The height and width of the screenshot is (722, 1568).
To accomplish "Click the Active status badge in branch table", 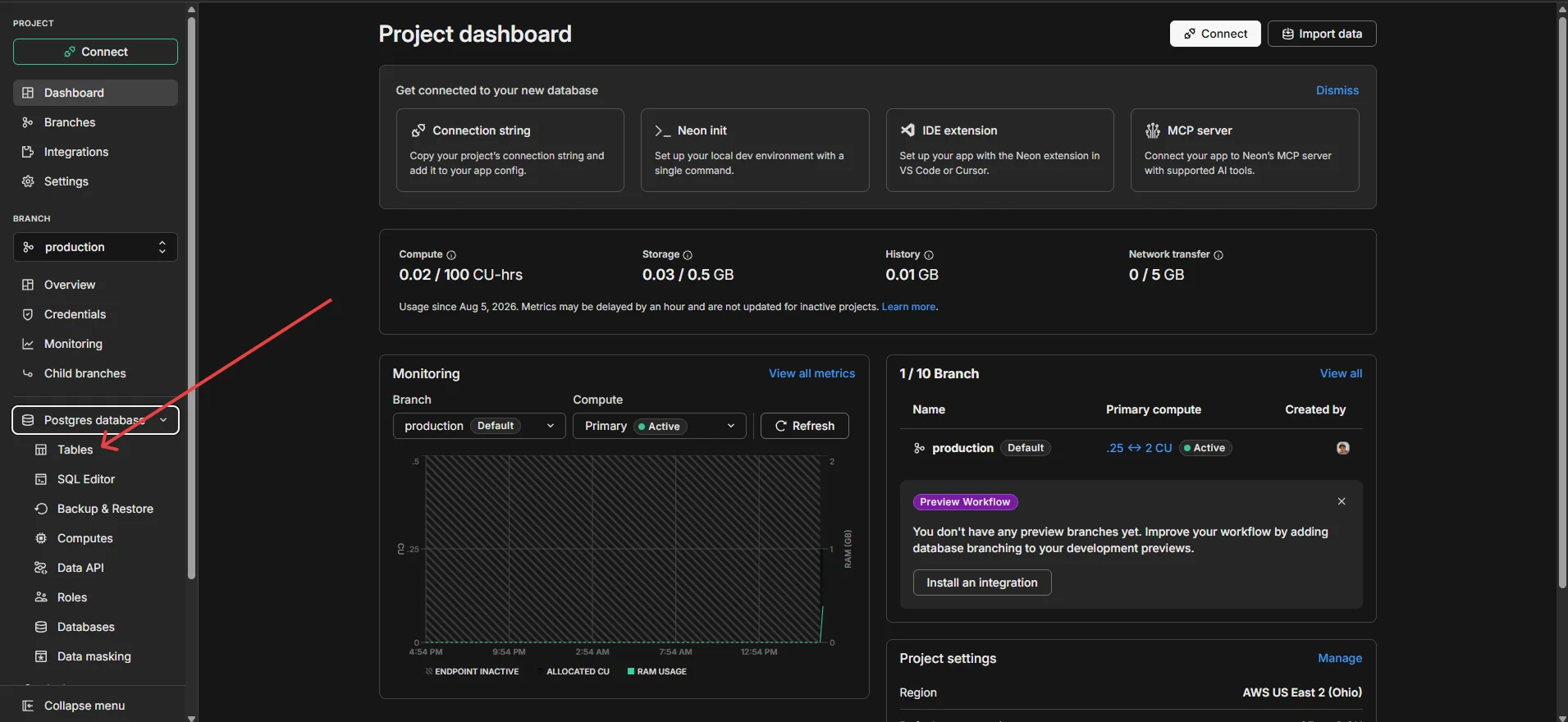I will (x=1205, y=448).
